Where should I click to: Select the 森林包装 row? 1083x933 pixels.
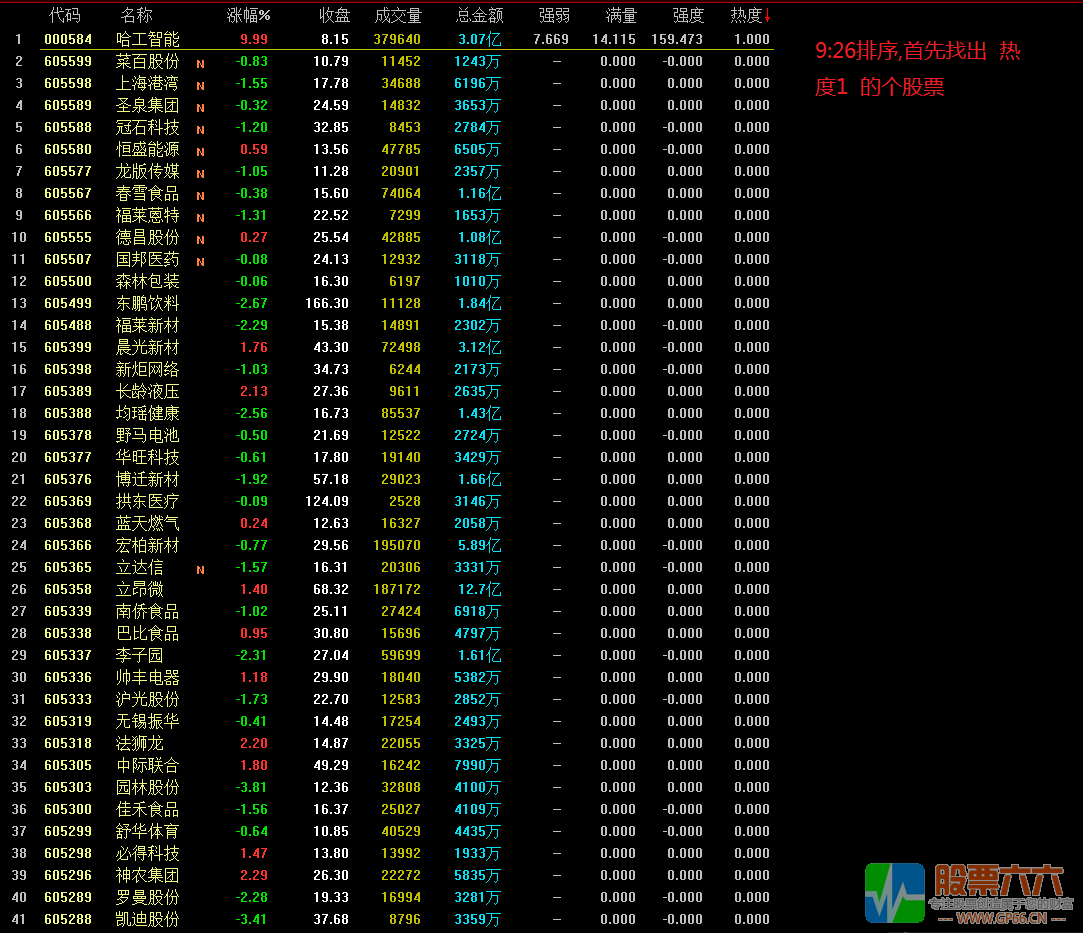tap(391, 281)
